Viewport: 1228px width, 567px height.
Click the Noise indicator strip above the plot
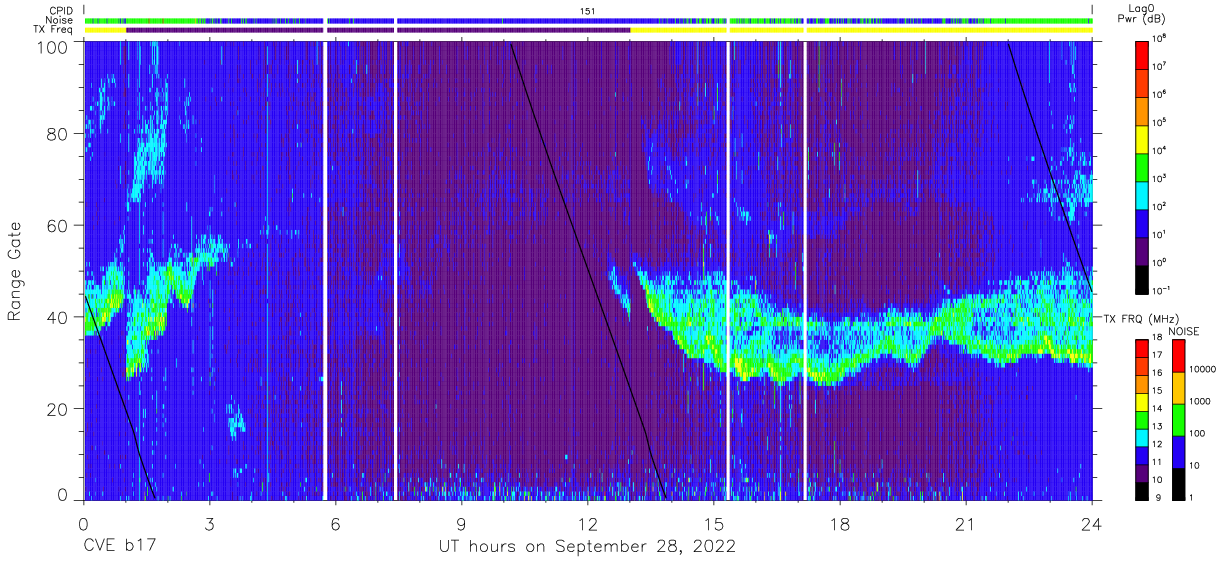pos(588,20)
